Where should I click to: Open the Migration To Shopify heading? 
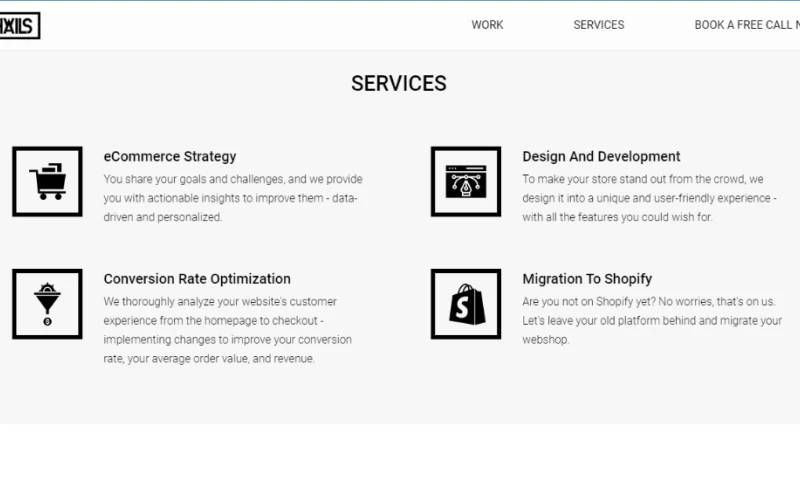click(x=587, y=279)
